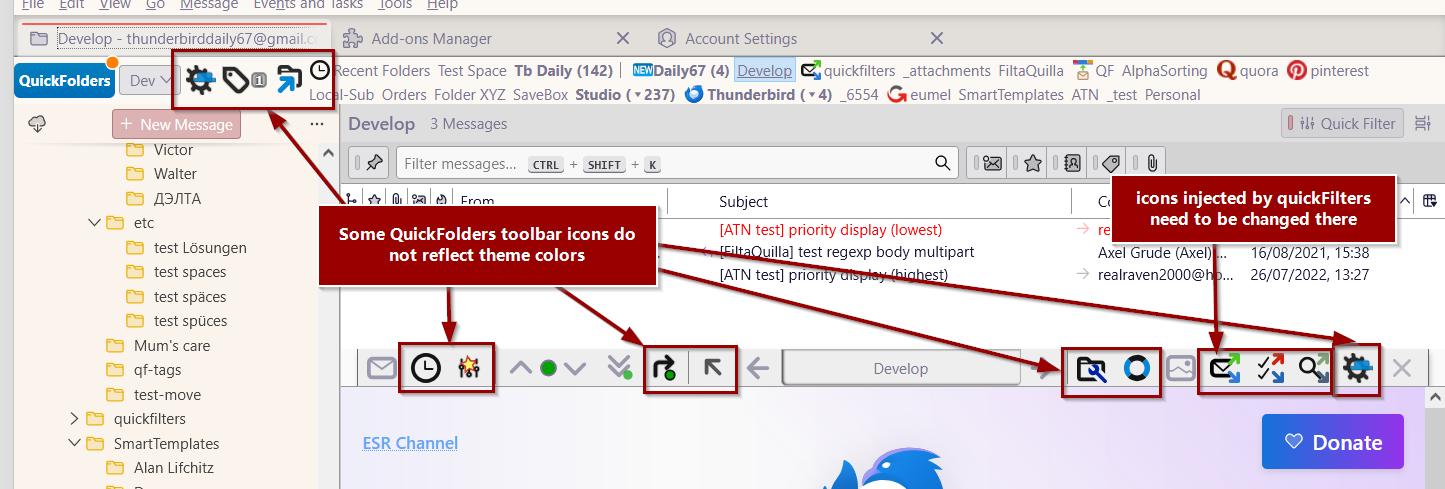Click the QuickFolders button
Screen dimensions: 1445x489
tap(65, 81)
